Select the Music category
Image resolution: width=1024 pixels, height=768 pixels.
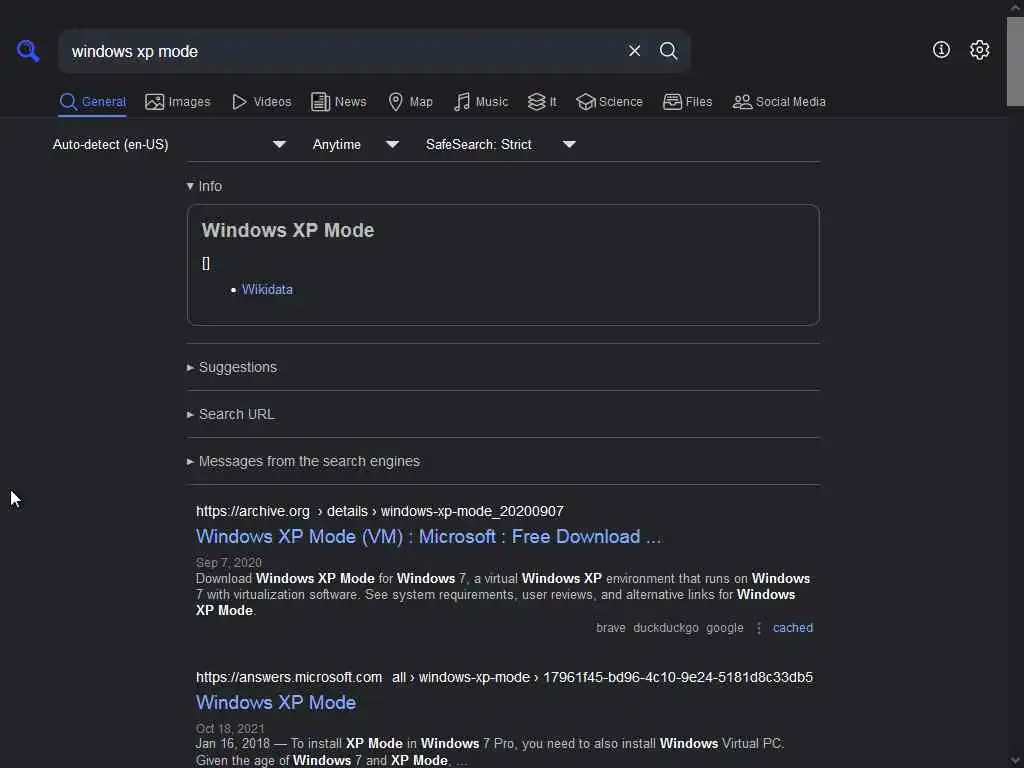tap(481, 102)
